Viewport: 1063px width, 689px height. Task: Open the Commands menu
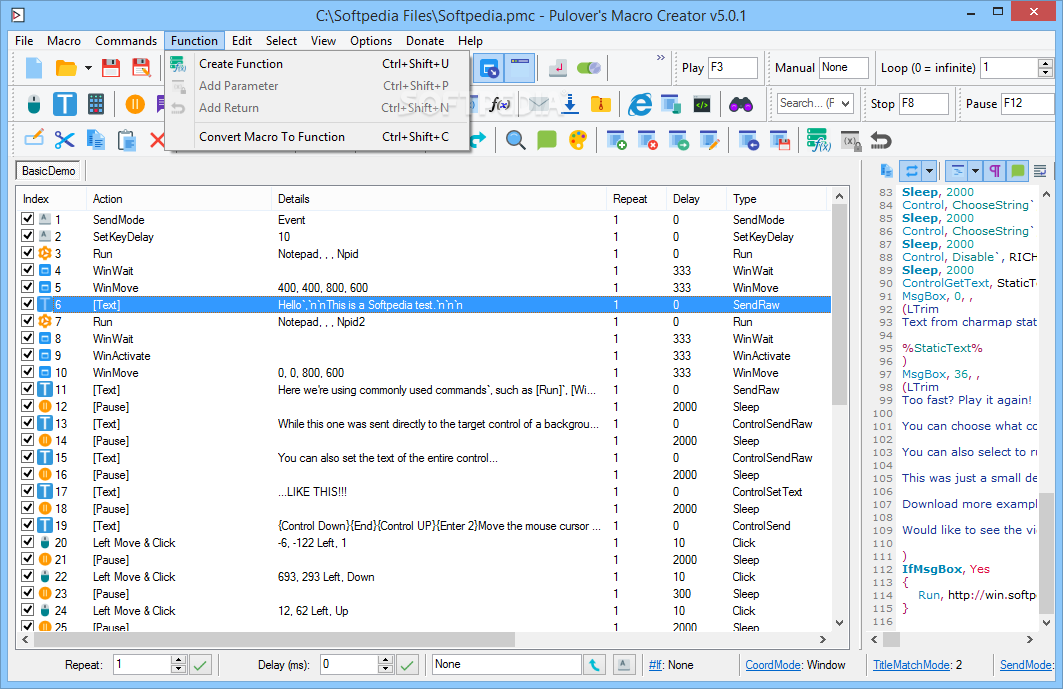point(126,41)
